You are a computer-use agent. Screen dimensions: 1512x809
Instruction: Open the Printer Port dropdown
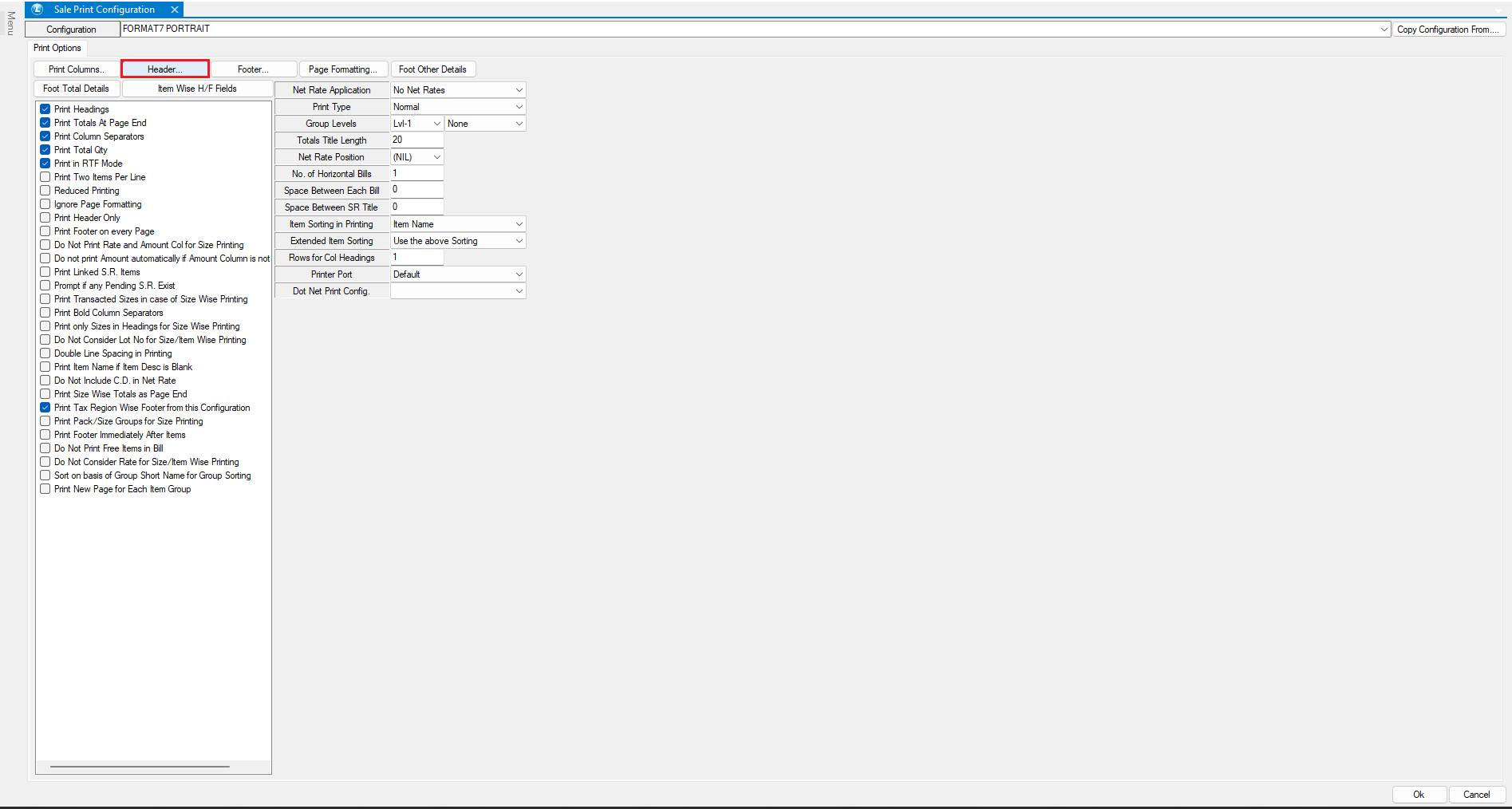click(x=519, y=274)
